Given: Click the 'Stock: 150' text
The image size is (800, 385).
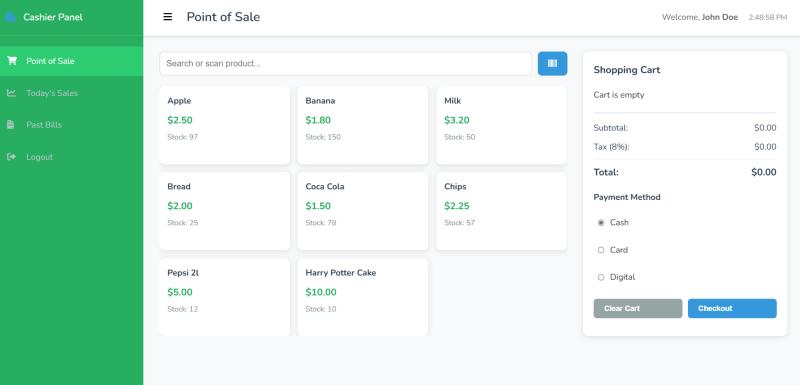Looking at the screenshot, I should click(x=323, y=137).
